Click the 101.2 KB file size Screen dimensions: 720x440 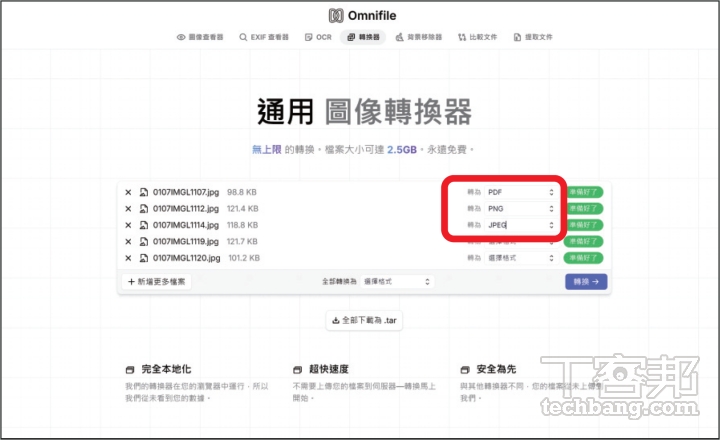click(x=244, y=258)
